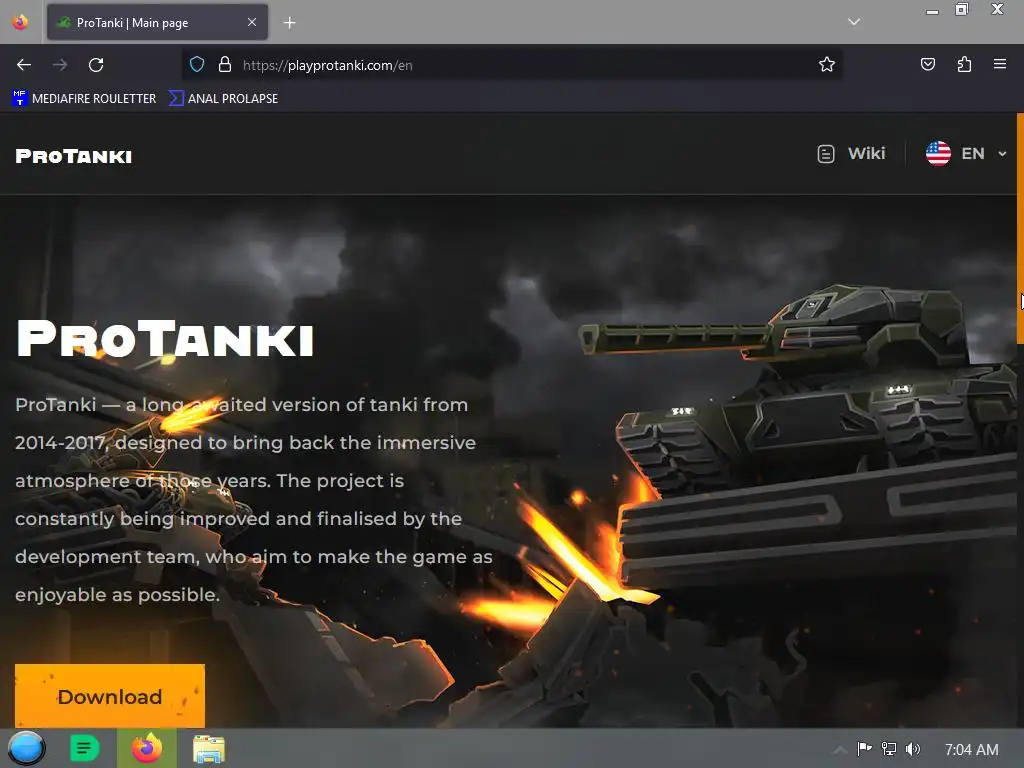Select the ProTanki | Main page tab
The width and height of the screenshot is (1024, 768).
tap(157, 23)
